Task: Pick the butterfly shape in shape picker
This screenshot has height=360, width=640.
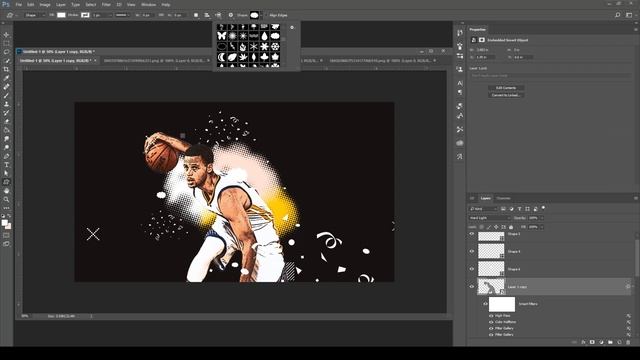Action: (222, 36)
